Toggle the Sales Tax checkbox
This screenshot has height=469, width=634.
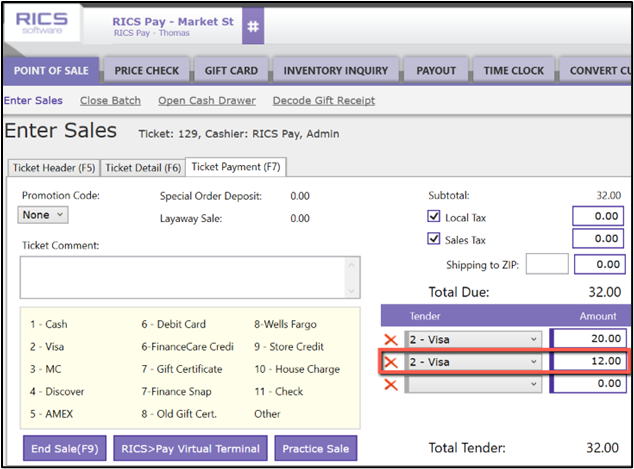pyautogui.click(x=433, y=239)
